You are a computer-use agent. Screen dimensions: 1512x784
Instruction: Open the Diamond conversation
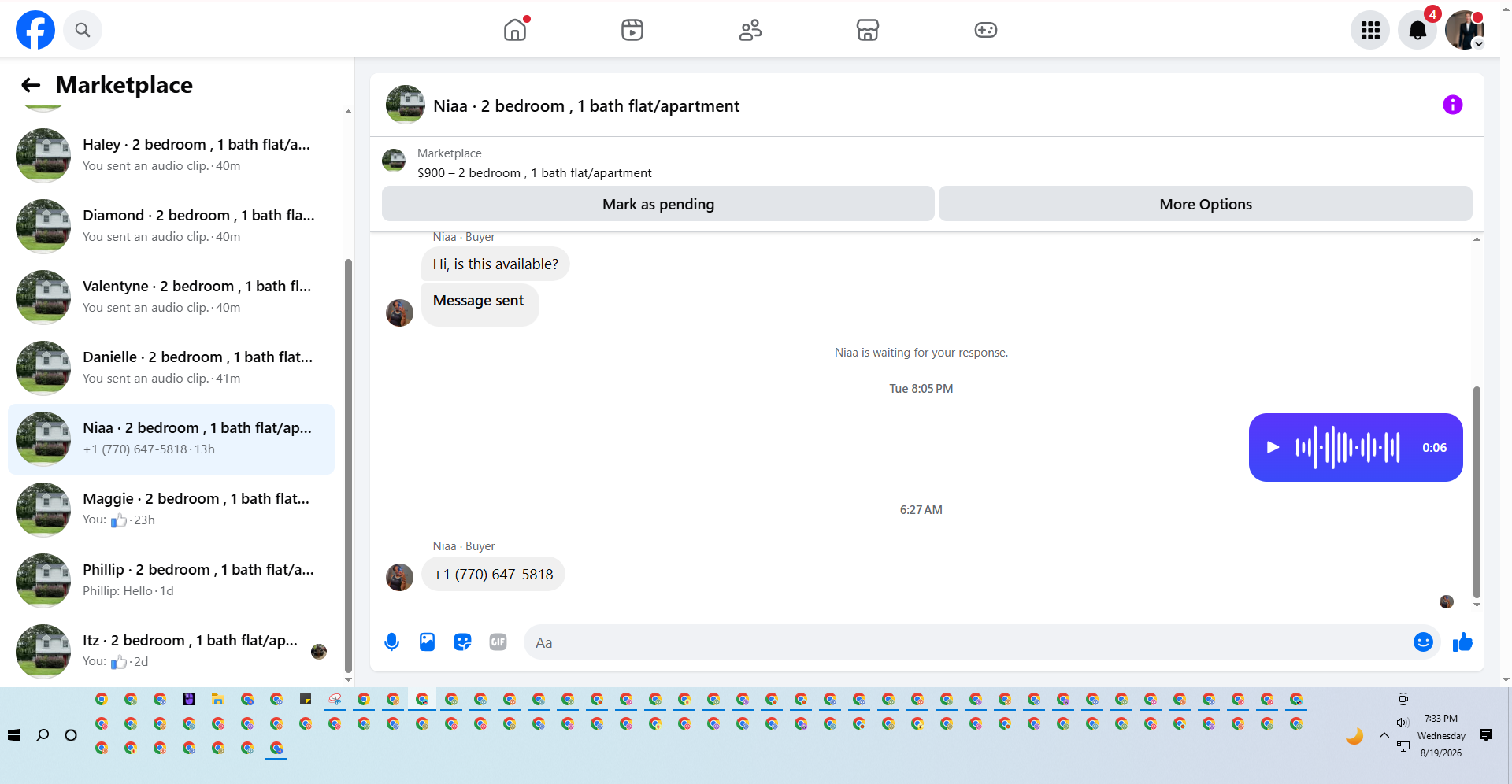pyautogui.click(x=171, y=226)
